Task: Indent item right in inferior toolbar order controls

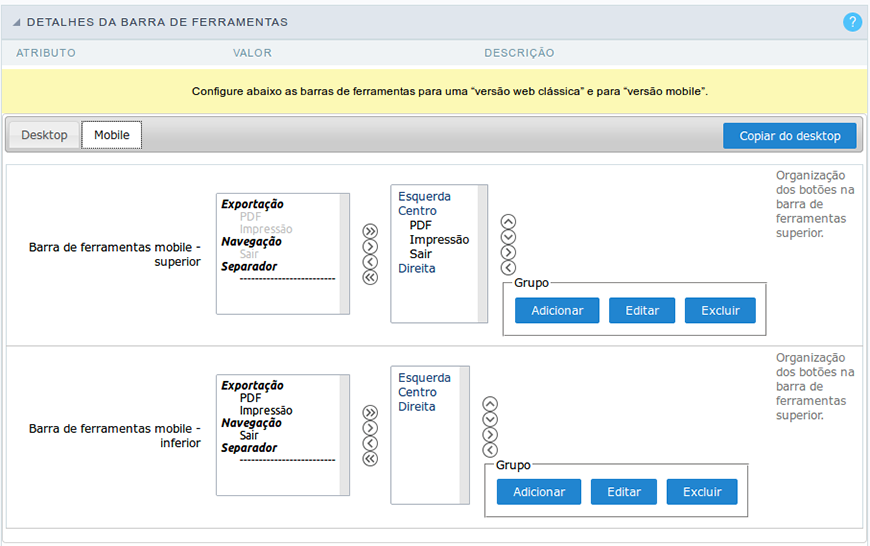Action: point(490,434)
